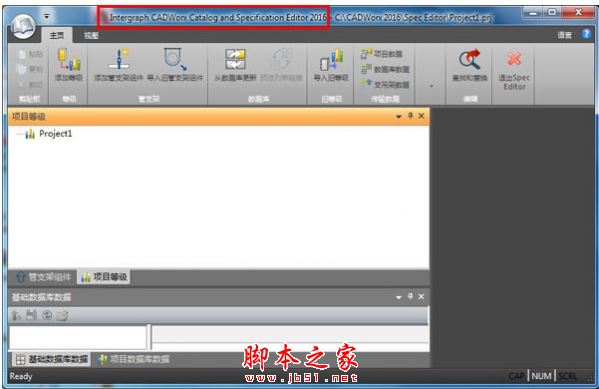Switch to the 主页 ribbon tab

pyautogui.click(x=57, y=36)
